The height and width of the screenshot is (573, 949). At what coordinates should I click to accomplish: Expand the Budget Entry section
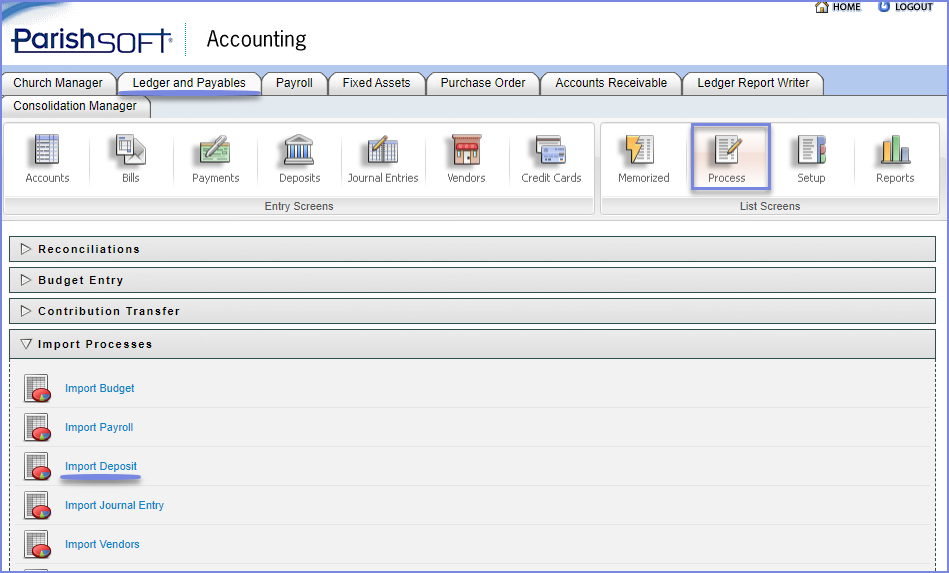tap(25, 280)
